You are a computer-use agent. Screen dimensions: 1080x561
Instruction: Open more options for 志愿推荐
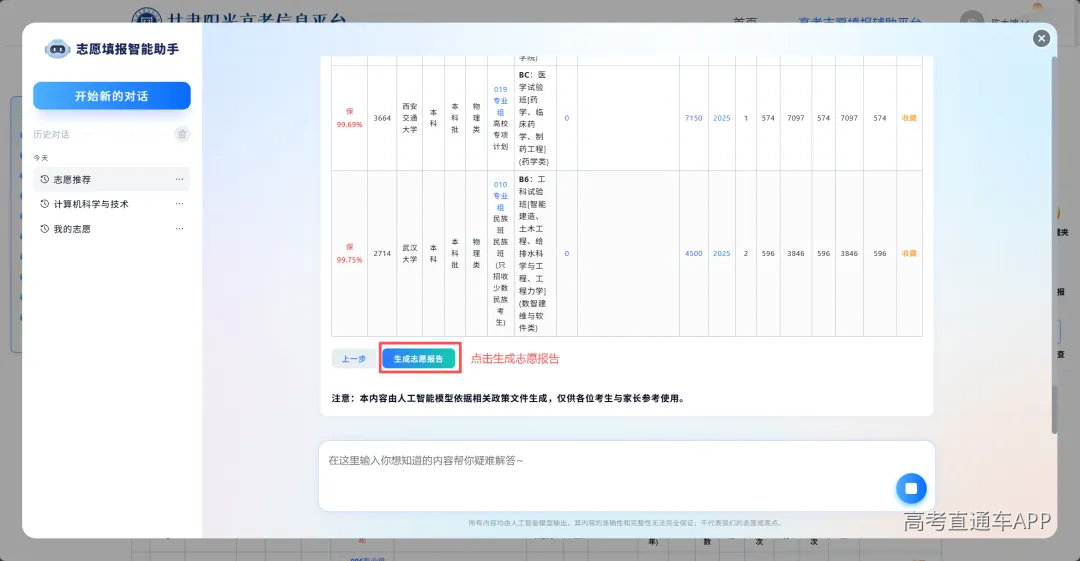coord(179,179)
